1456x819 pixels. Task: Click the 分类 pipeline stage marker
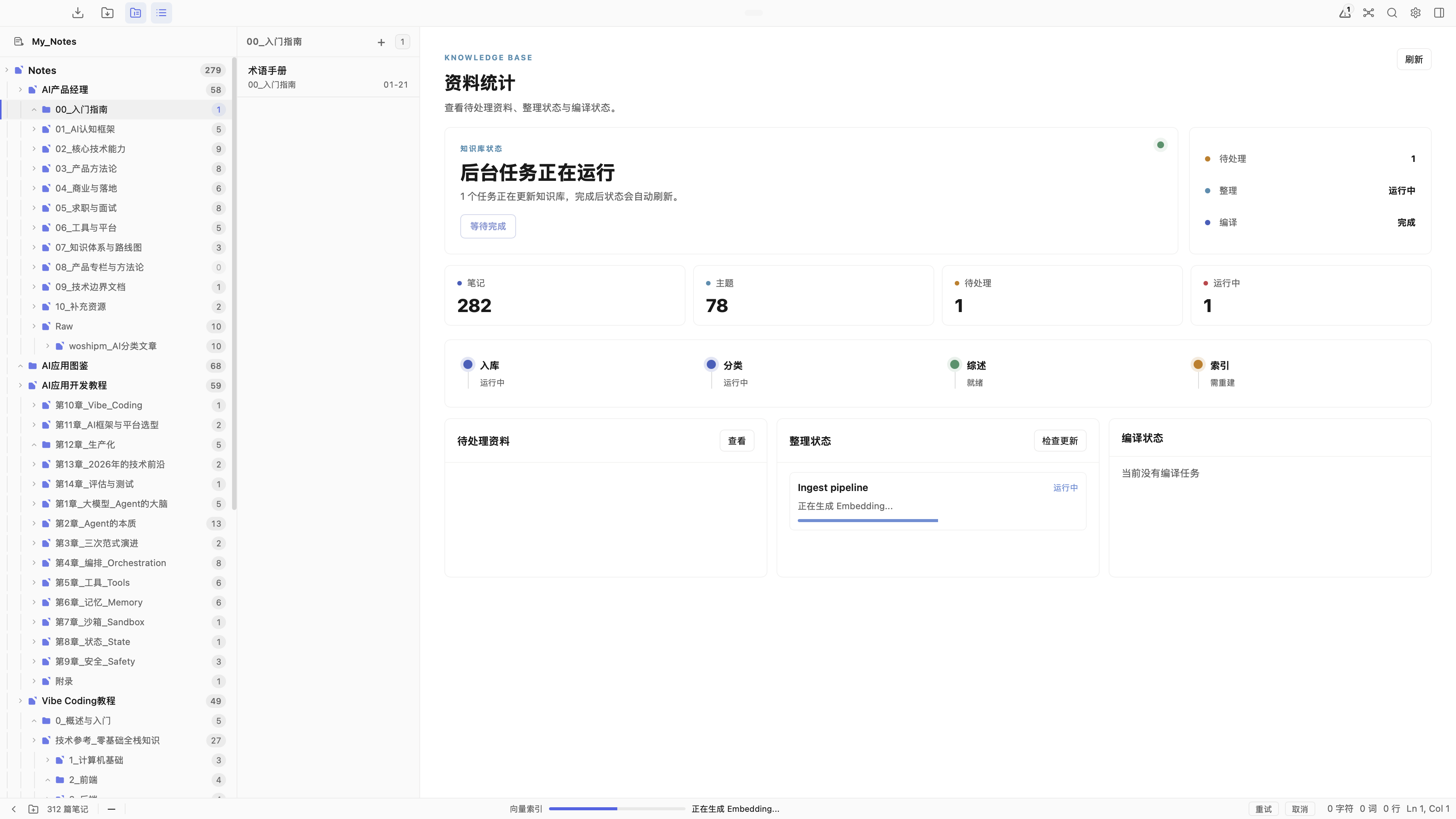coord(711,364)
